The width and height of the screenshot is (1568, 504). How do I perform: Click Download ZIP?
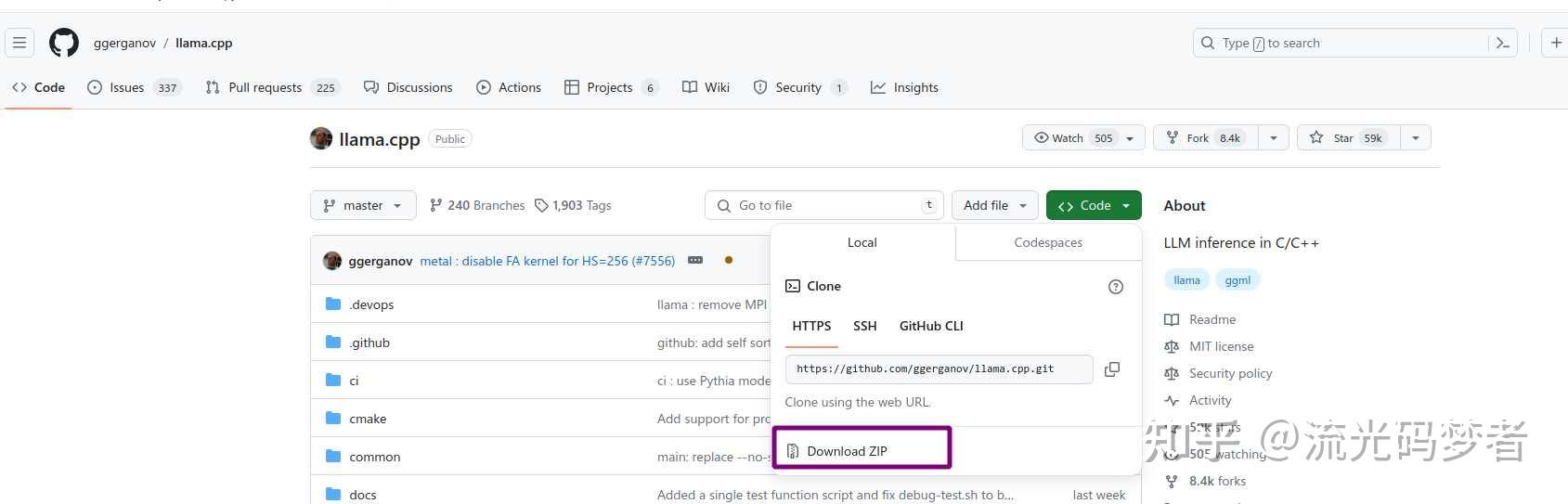(x=847, y=451)
